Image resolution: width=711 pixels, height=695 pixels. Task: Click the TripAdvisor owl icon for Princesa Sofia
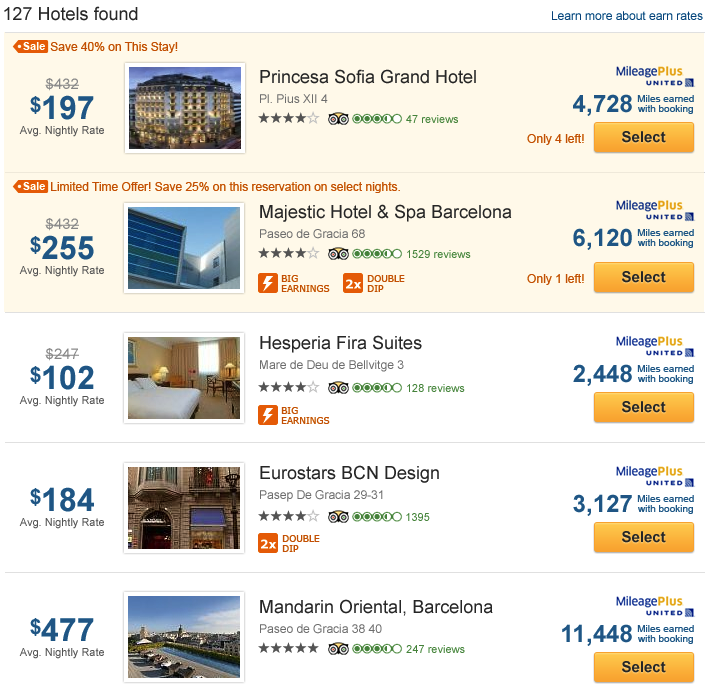(x=338, y=119)
